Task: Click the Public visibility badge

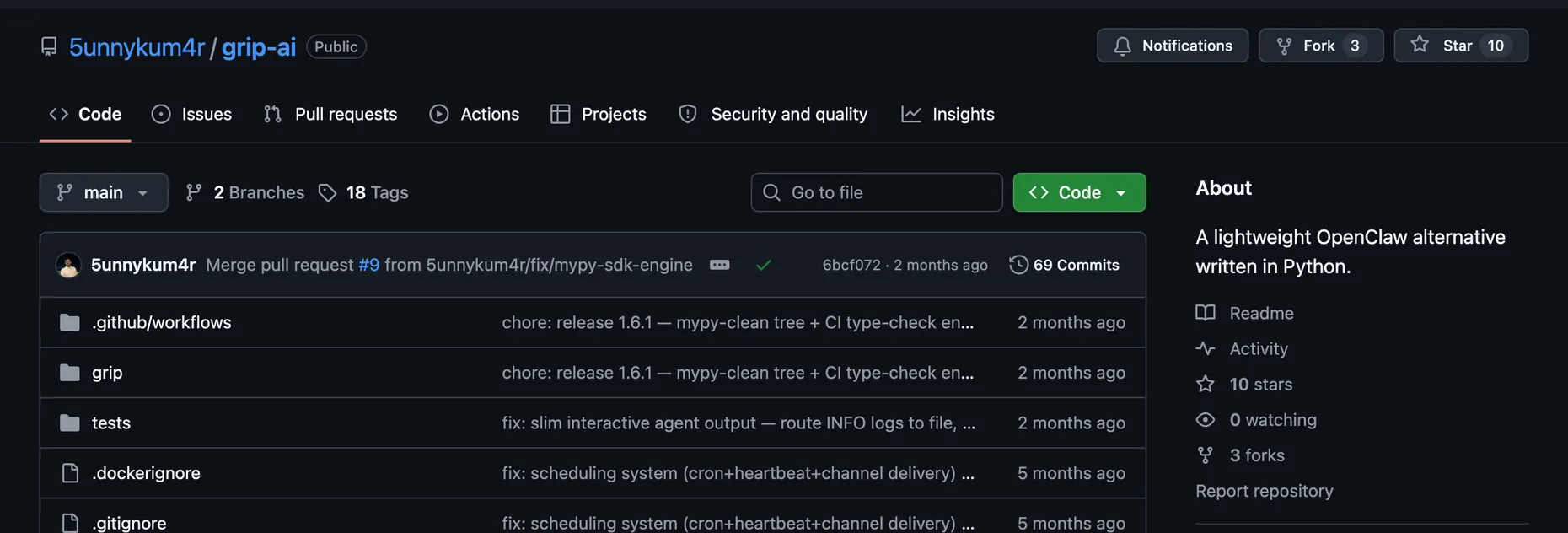Action: [336, 46]
